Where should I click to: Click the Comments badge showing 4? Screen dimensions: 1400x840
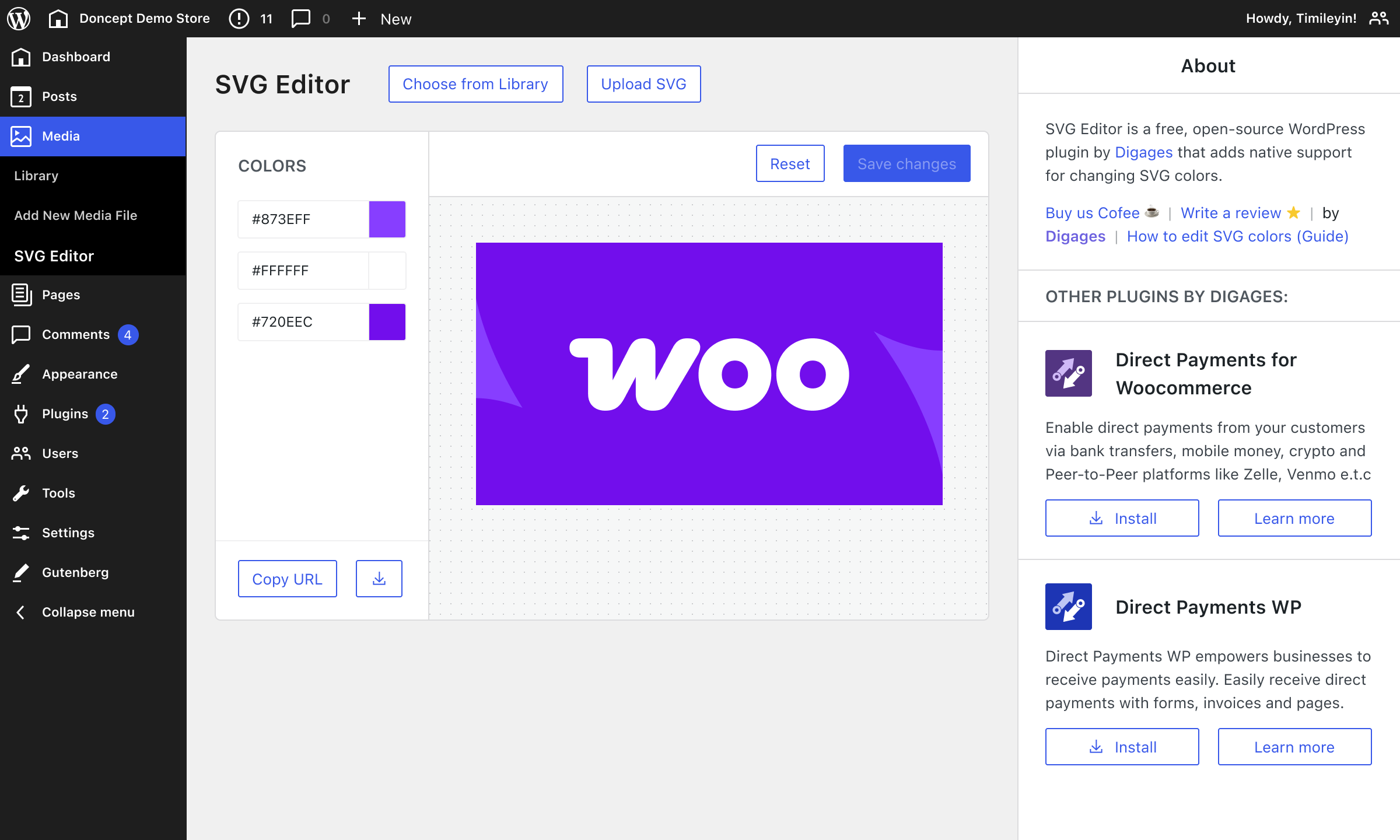point(128,335)
